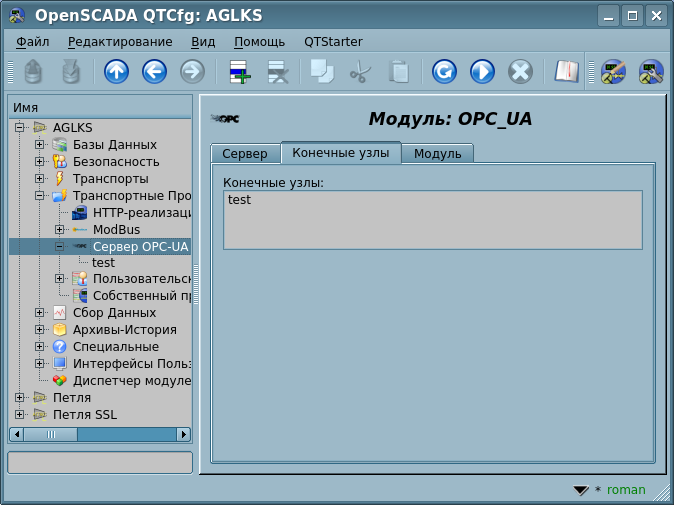Select the test node in tree
The width and height of the screenshot is (674, 505).
tap(103, 263)
